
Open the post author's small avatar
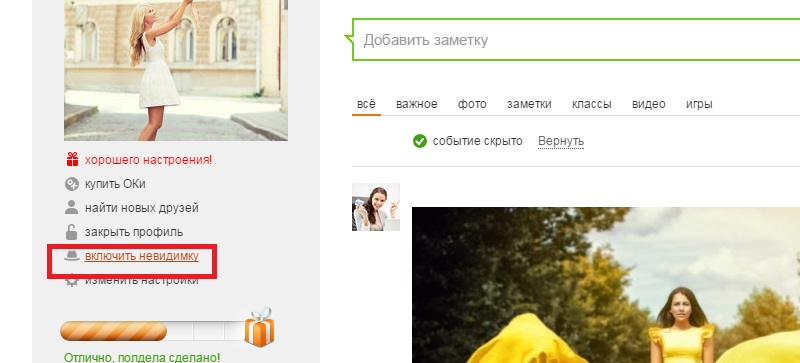(376, 207)
